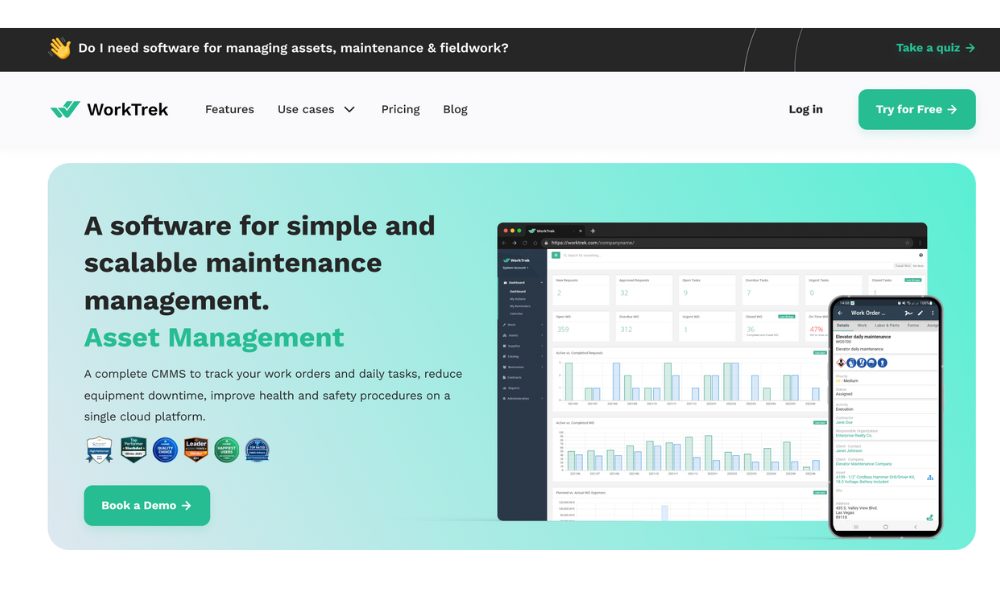This screenshot has width=1000, height=600.
Task: Expand the Use cases dropdown chevron
Action: click(349, 110)
